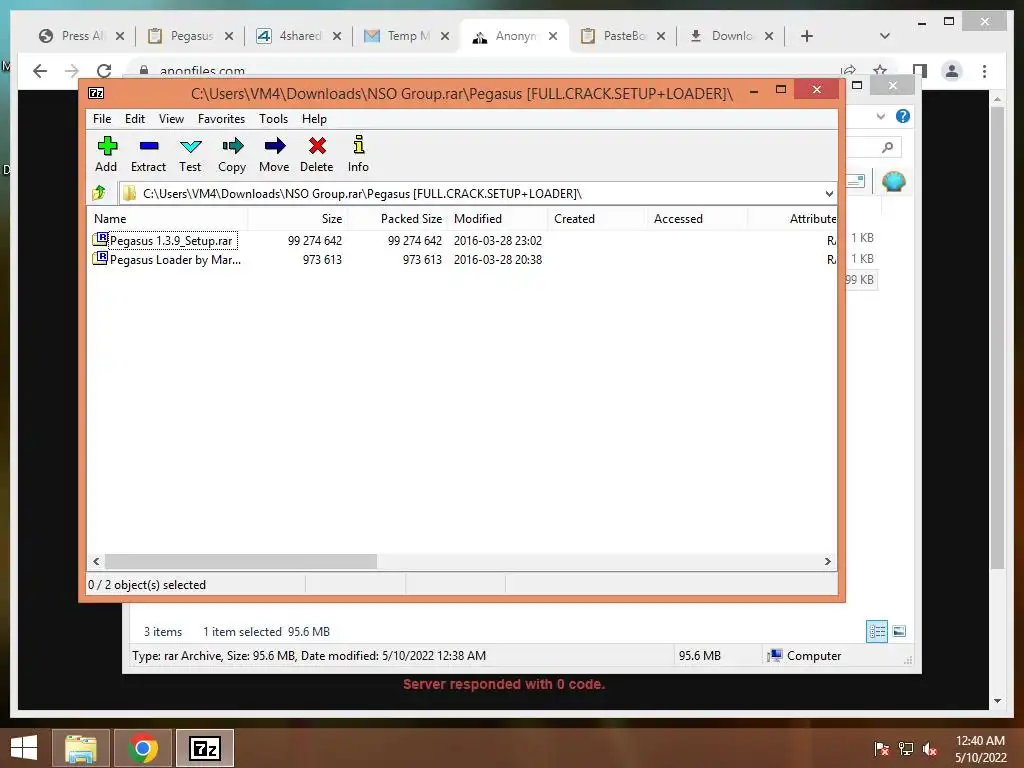Click the Test archive icon
Screen dimensions: 1024x768
coord(190,154)
